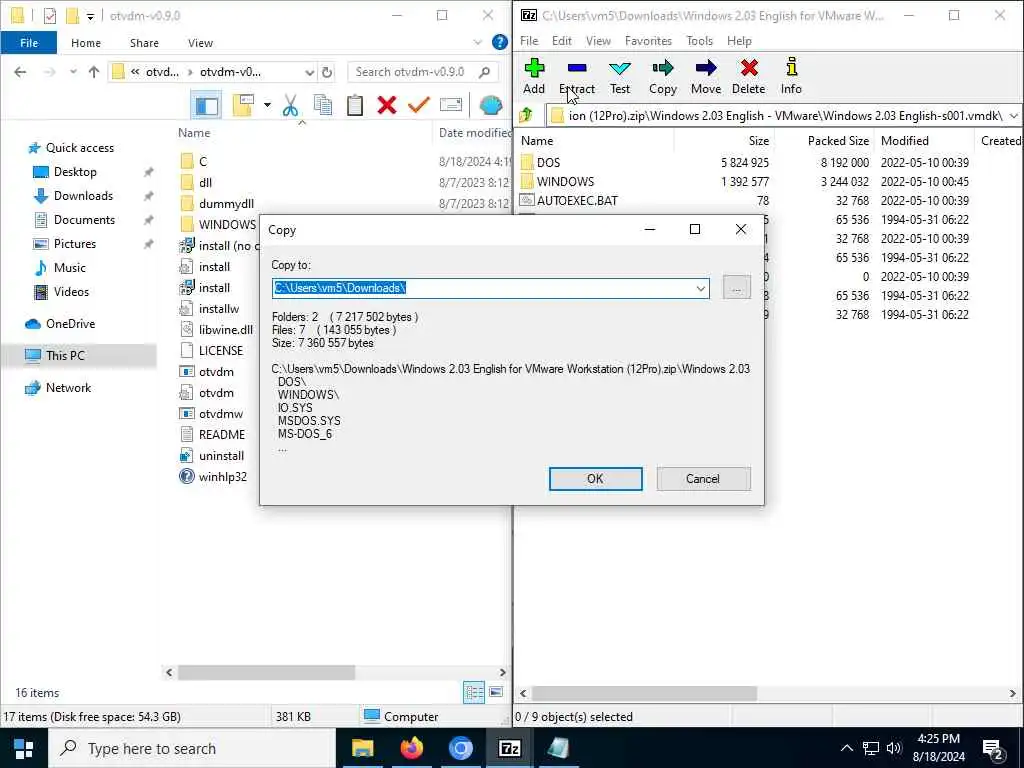
Task: Click the Rename icon in Explorer toolbar
Action: 451,105
